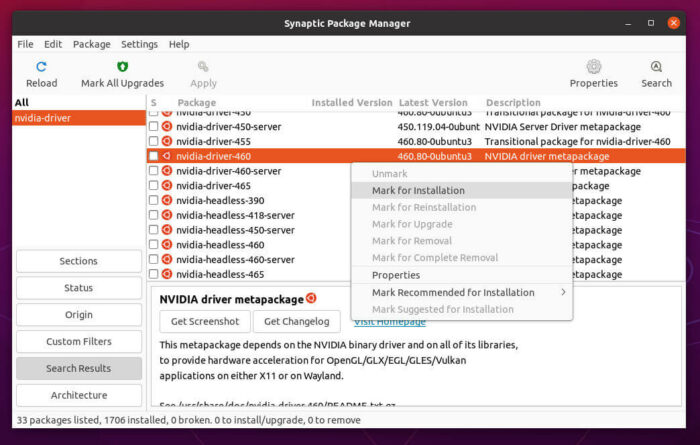Click the Apply toolbar icon
Viewport: 700px width, 445px height.
coord(203,67)
